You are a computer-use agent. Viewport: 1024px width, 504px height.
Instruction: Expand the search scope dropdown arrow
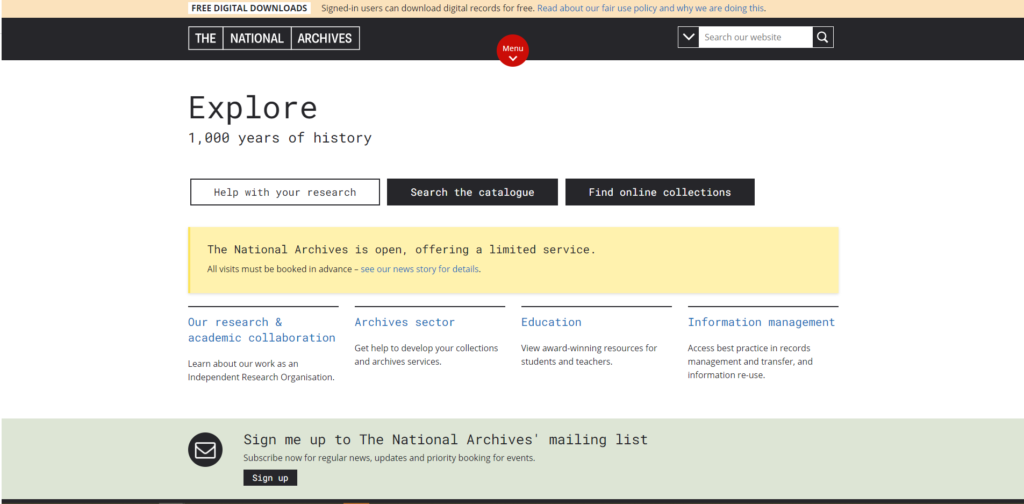pos(688,37)
